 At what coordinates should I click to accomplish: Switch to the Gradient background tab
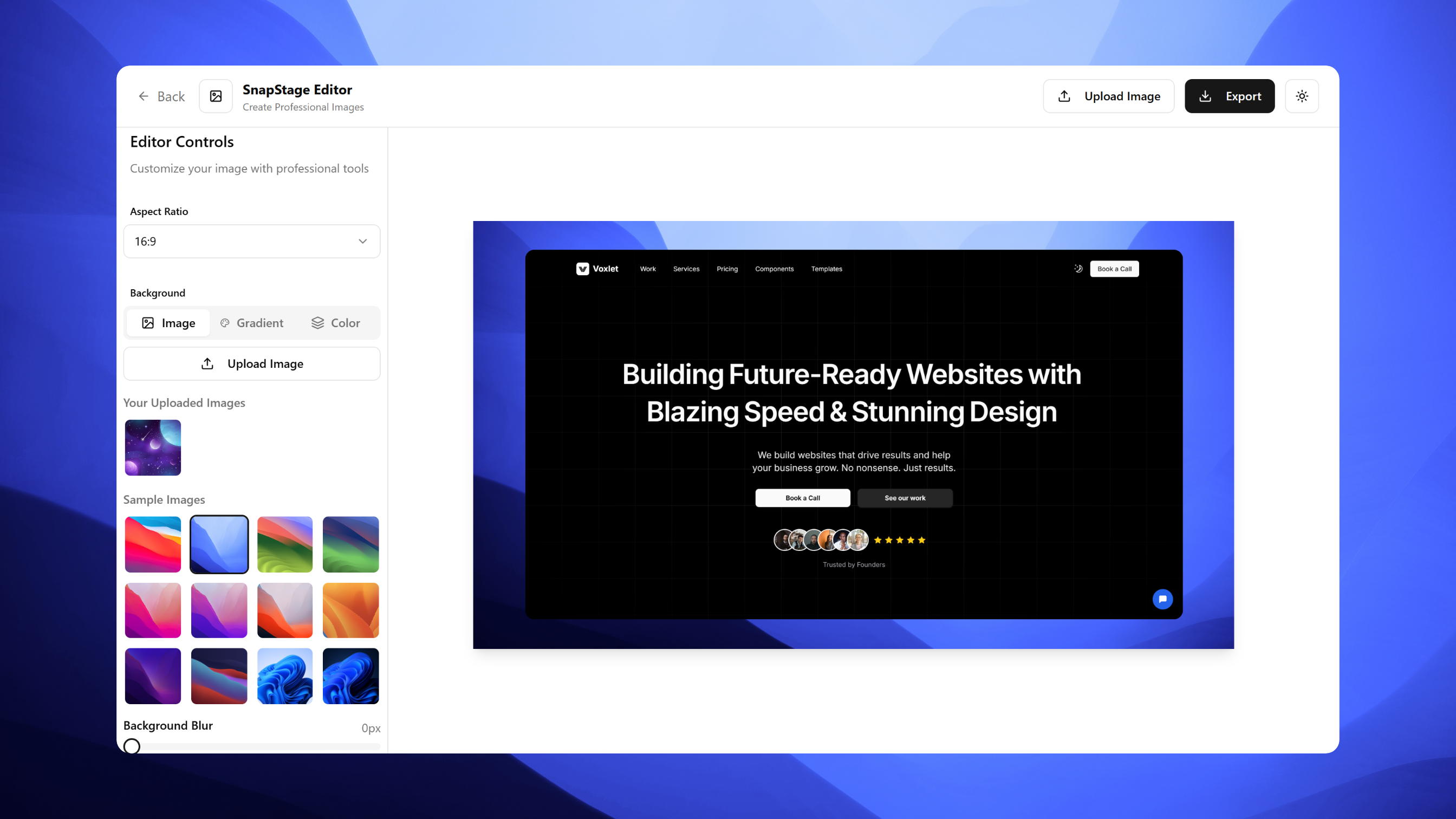[251, 323]
